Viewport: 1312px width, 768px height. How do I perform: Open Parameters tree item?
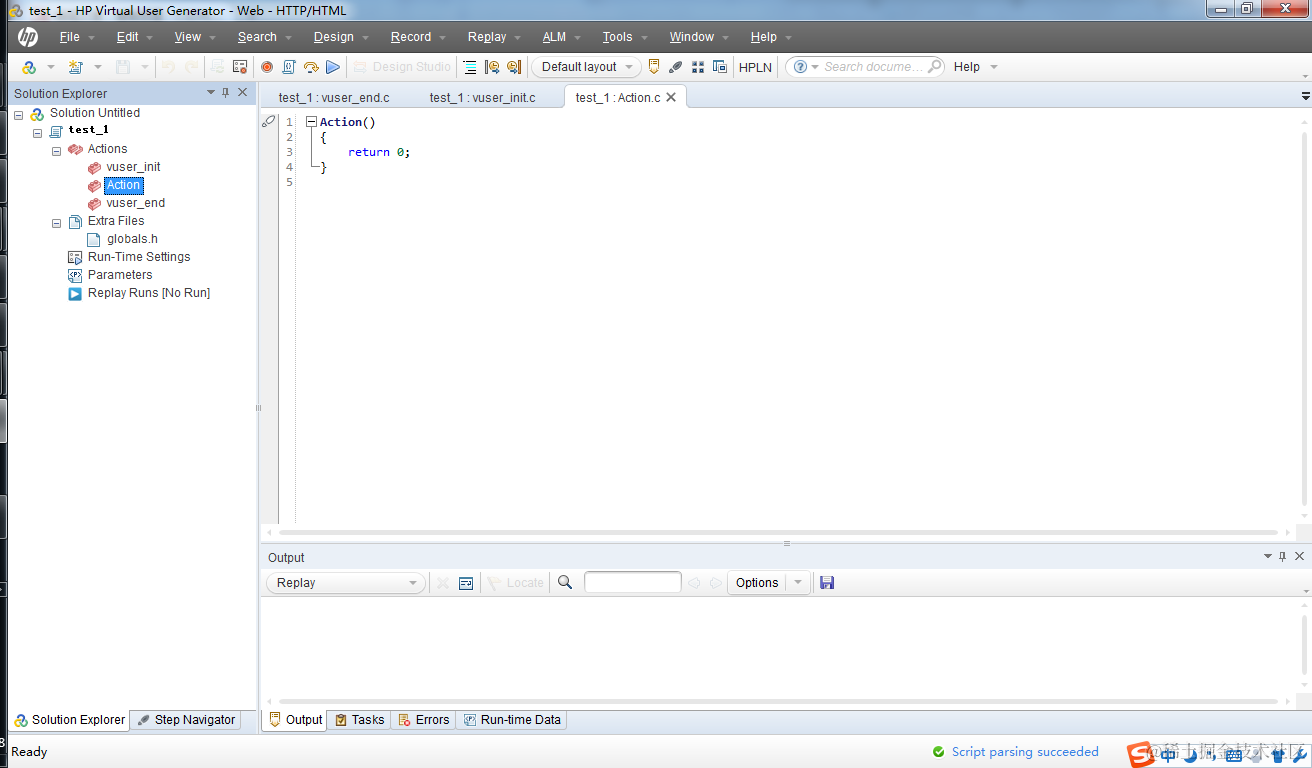coord(120,275)
